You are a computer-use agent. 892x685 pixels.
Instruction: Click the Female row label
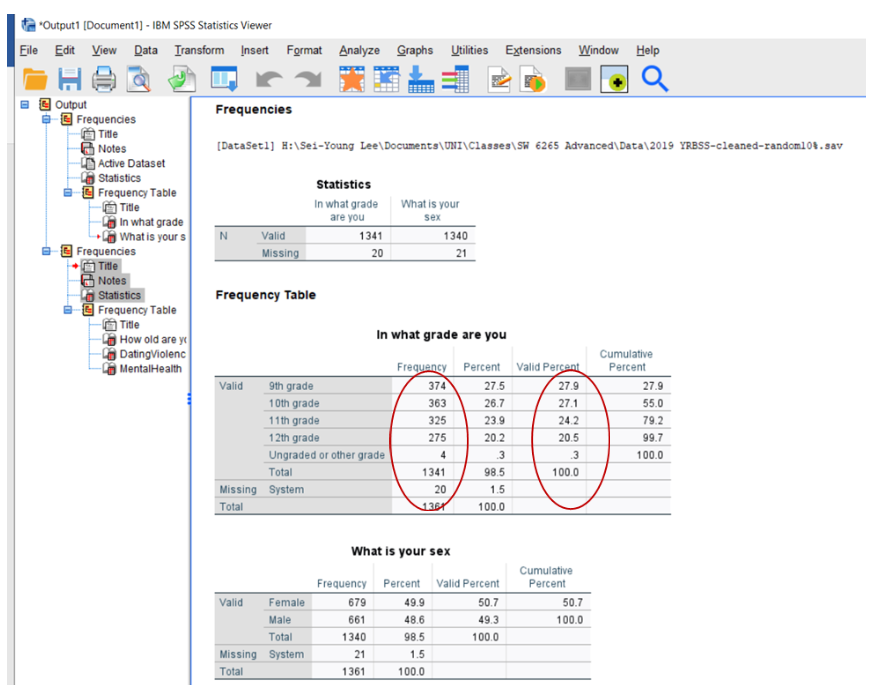(x=287, y=603)
